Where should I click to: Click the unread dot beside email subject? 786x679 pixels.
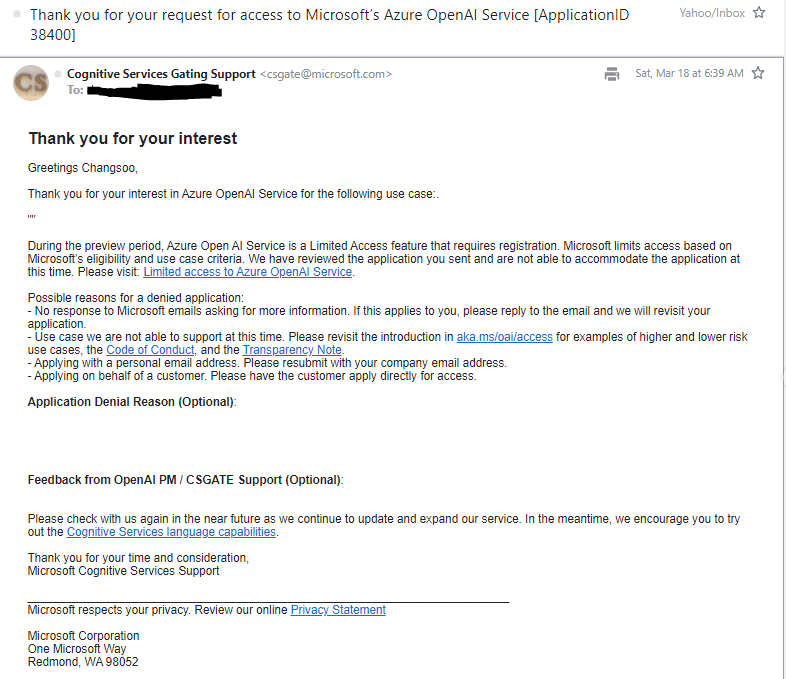(17, 15)
